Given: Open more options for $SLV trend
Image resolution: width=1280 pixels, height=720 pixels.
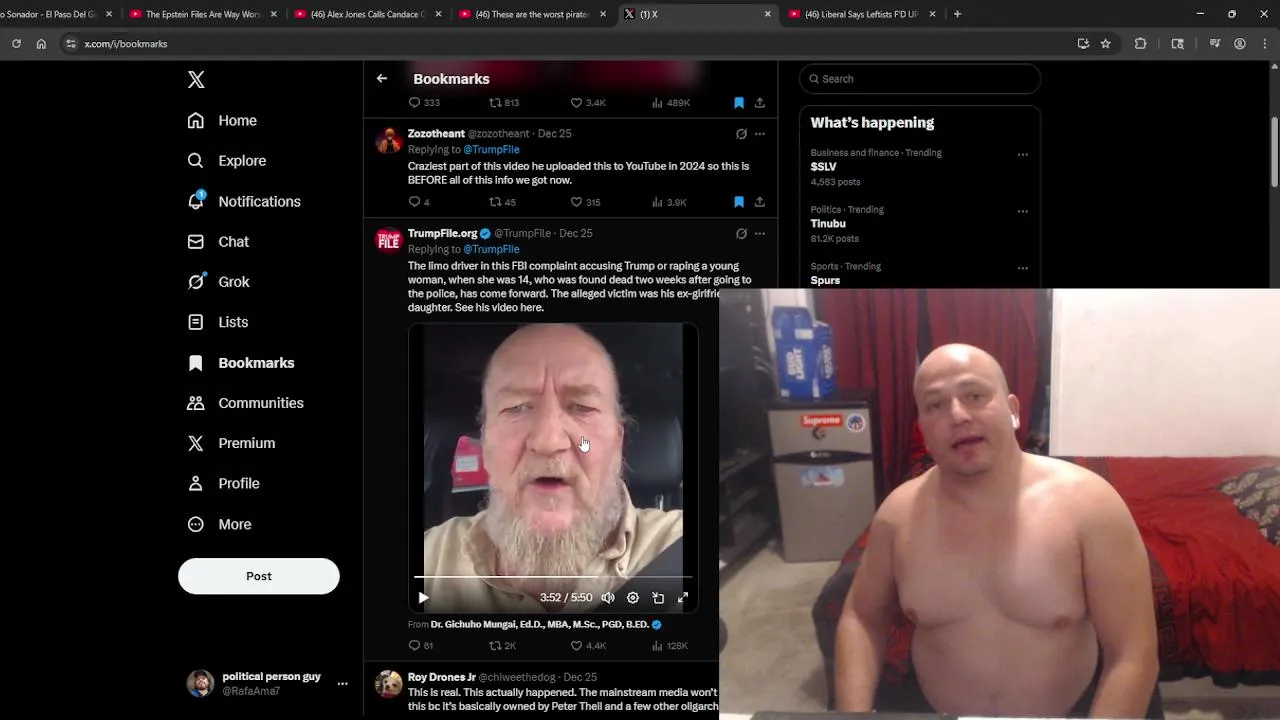Looking at the screenshot, I should tap(1023, 155).
